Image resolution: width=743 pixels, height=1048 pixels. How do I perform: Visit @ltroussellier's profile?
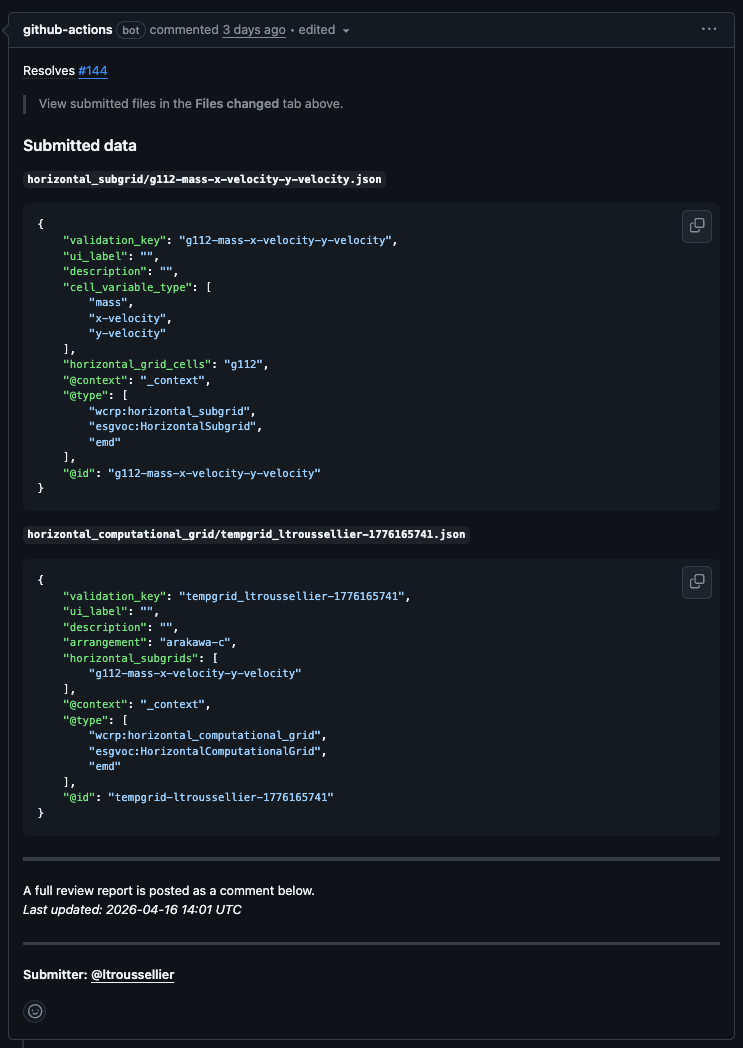(x=132, y=975)
